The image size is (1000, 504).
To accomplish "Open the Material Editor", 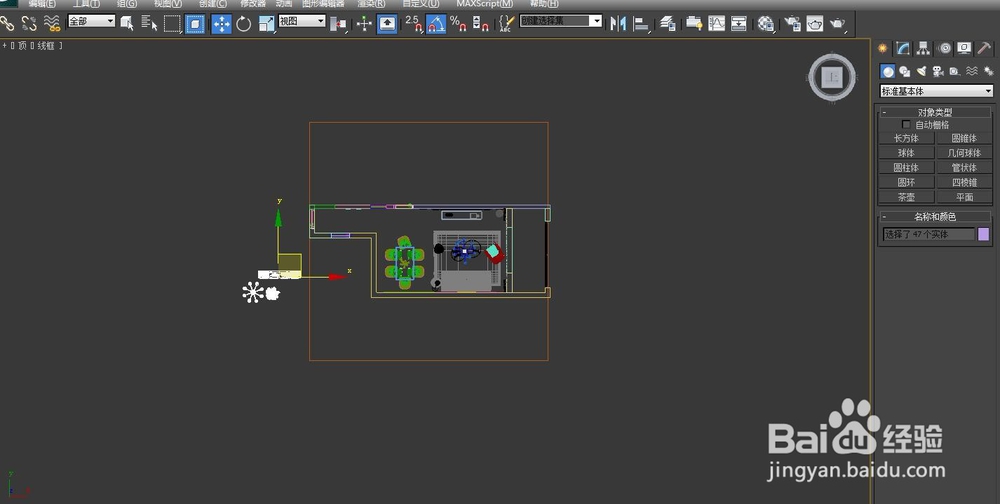I will tap(765, 24).
